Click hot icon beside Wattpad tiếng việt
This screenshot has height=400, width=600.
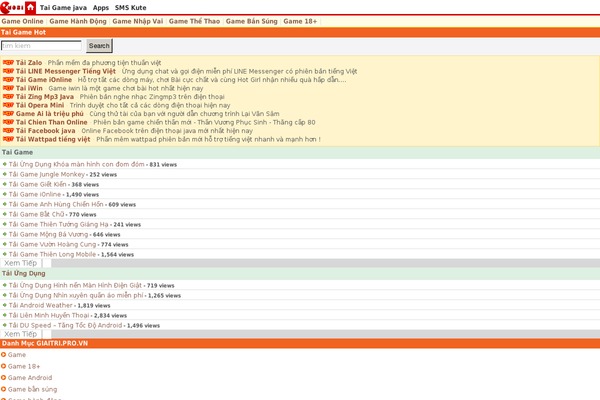(x=8, y=139)
